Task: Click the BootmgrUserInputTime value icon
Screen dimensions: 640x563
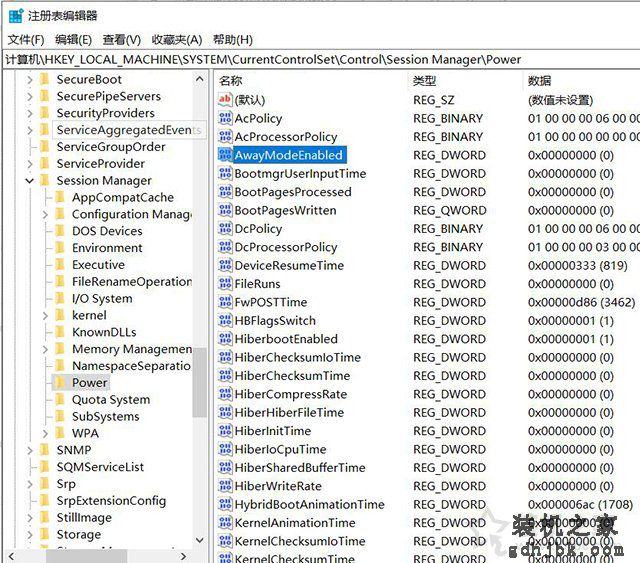Action: tap(225, 173)
